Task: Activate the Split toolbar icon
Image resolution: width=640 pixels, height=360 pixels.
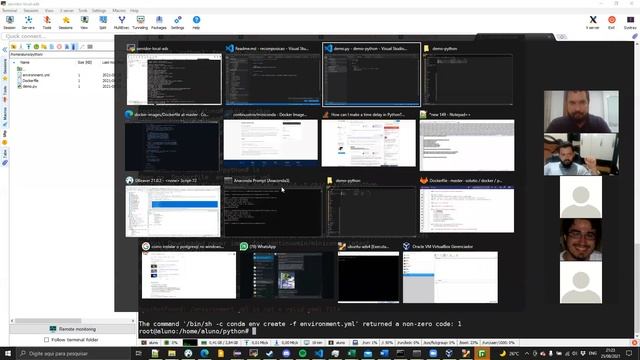Action: coord(103,22)
